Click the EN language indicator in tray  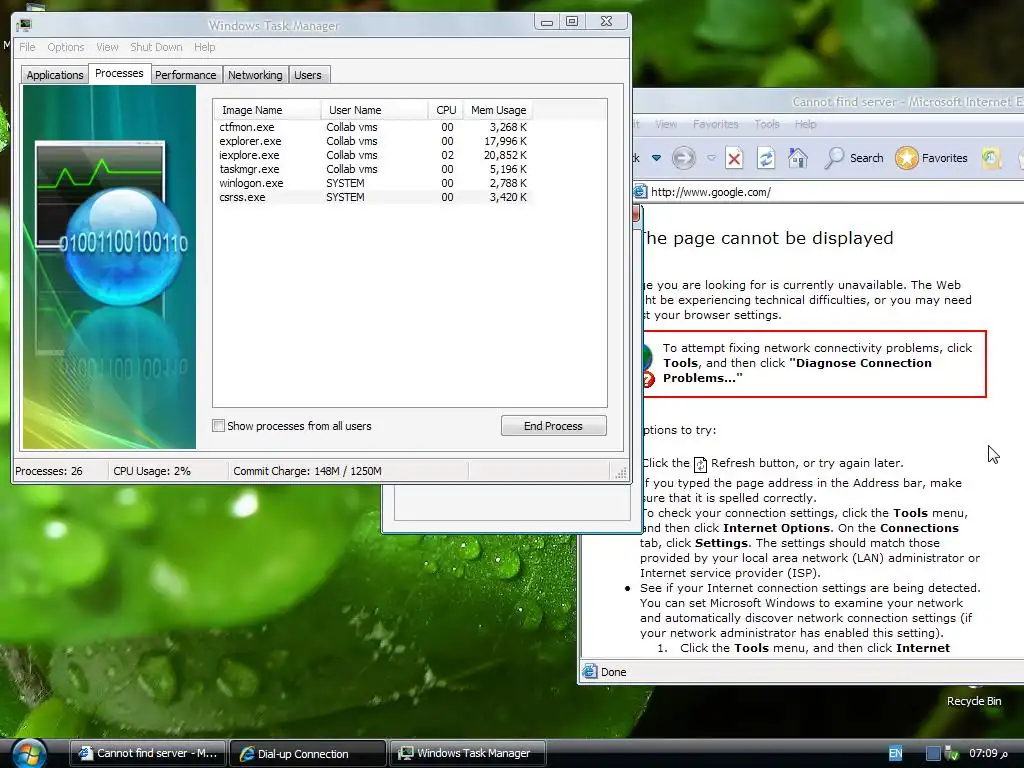point(895,753)
